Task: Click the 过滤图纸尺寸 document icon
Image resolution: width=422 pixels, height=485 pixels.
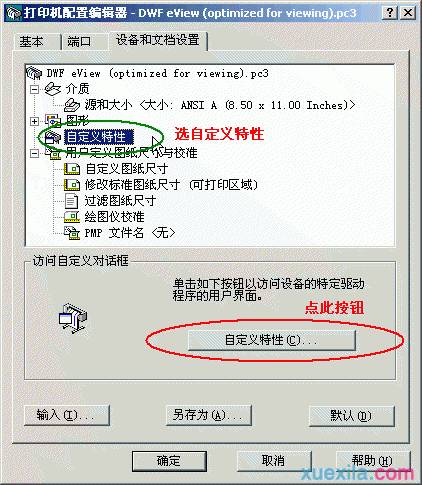Action: tap(71, 201)
